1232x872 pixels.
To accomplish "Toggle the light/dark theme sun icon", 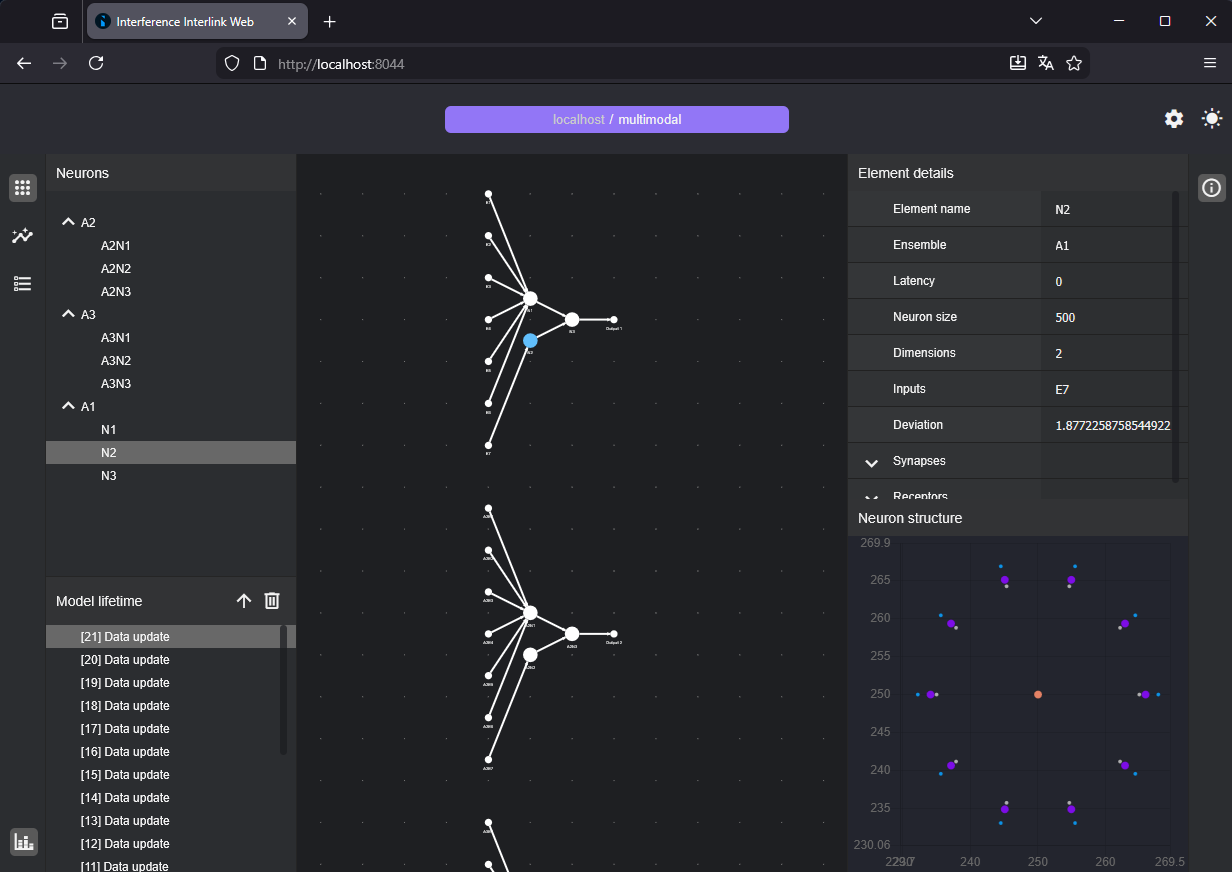I will click(1212, 119).
